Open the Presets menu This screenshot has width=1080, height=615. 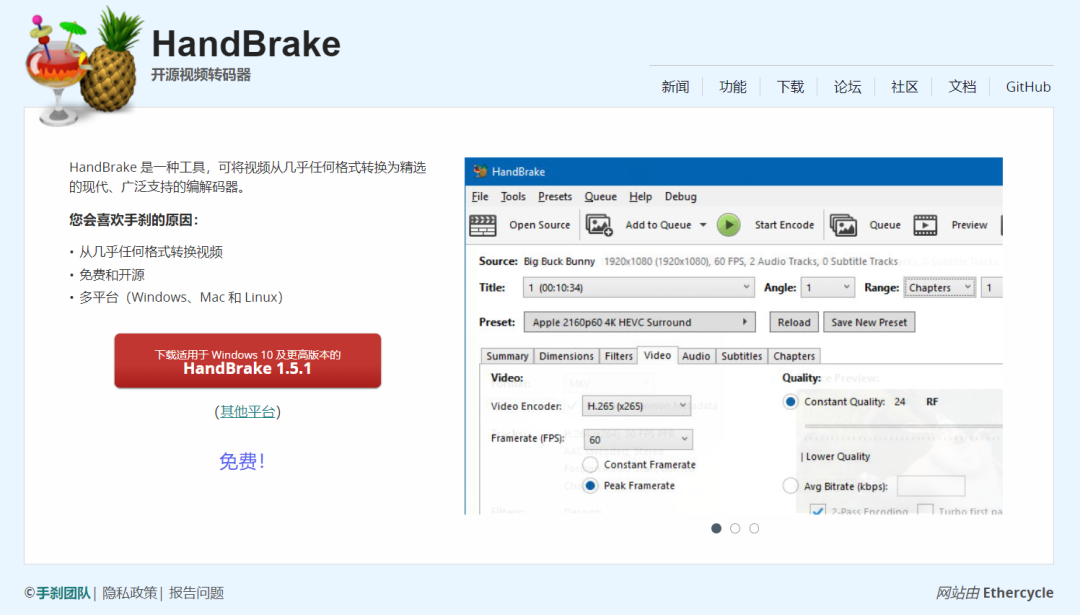point(555,197)
